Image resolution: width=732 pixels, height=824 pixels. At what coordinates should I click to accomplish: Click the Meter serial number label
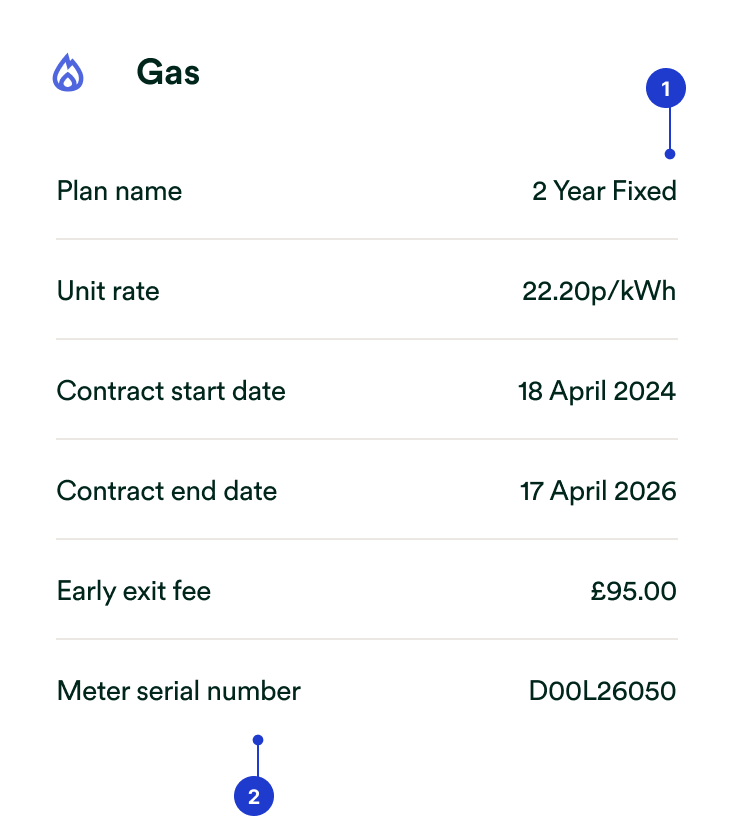[179, 691]
